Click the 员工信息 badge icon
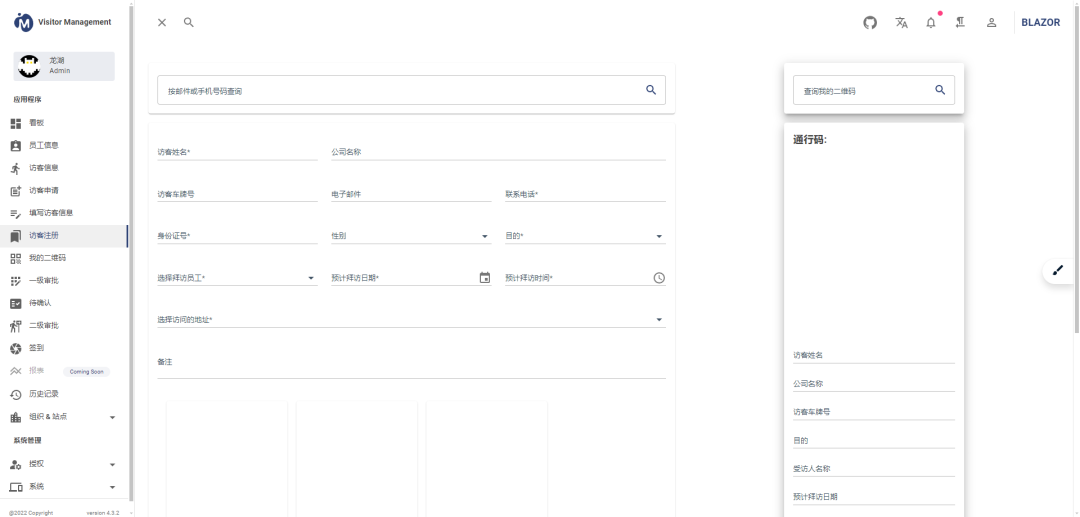The image size is (1080, 517). point(16,146)
